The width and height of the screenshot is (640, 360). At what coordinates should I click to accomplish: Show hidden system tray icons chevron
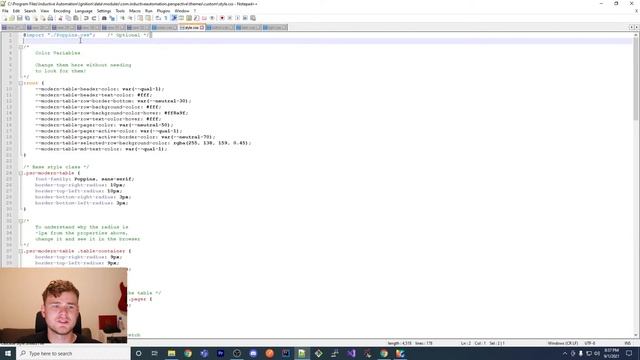565,353
